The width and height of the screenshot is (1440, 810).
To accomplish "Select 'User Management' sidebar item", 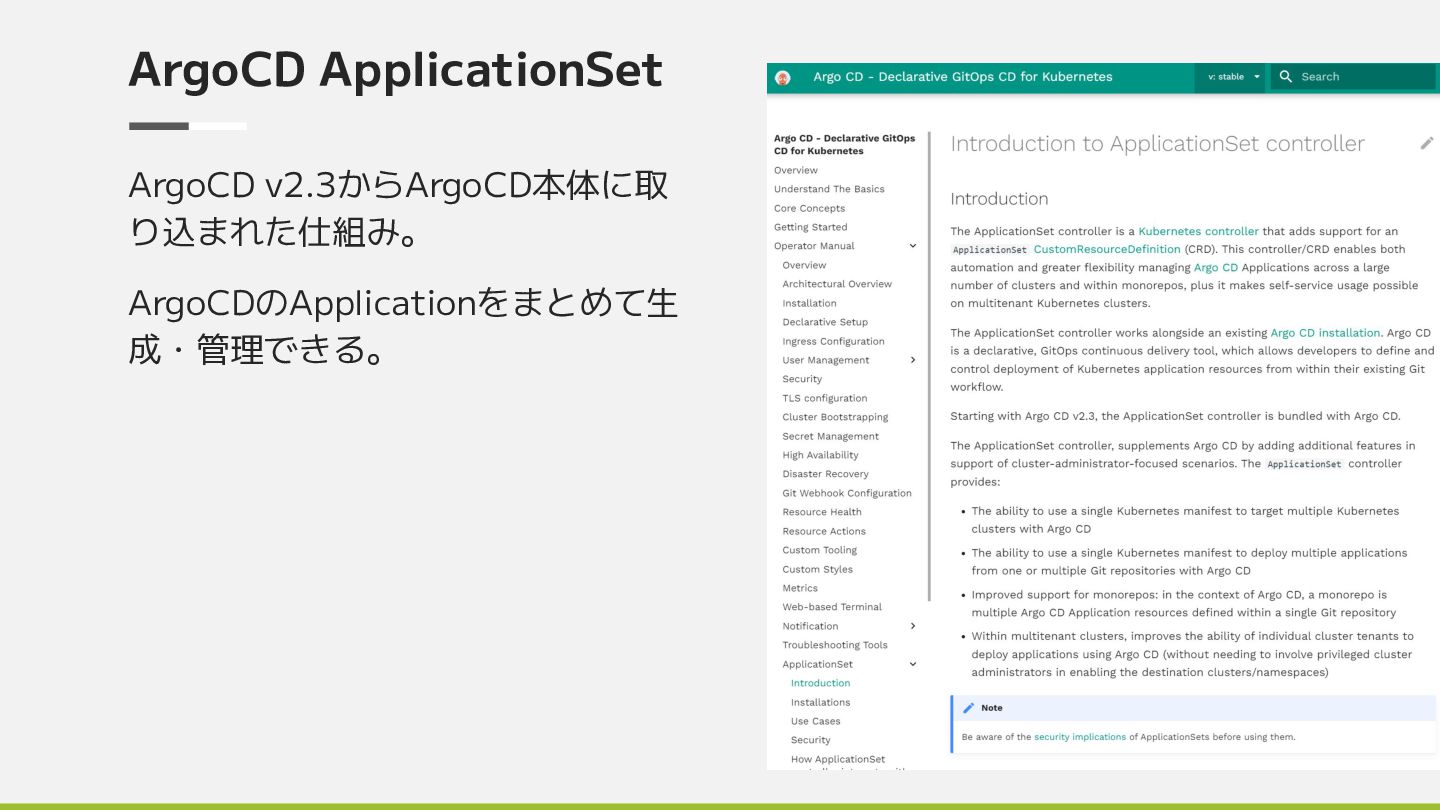I will click(826, 360).
